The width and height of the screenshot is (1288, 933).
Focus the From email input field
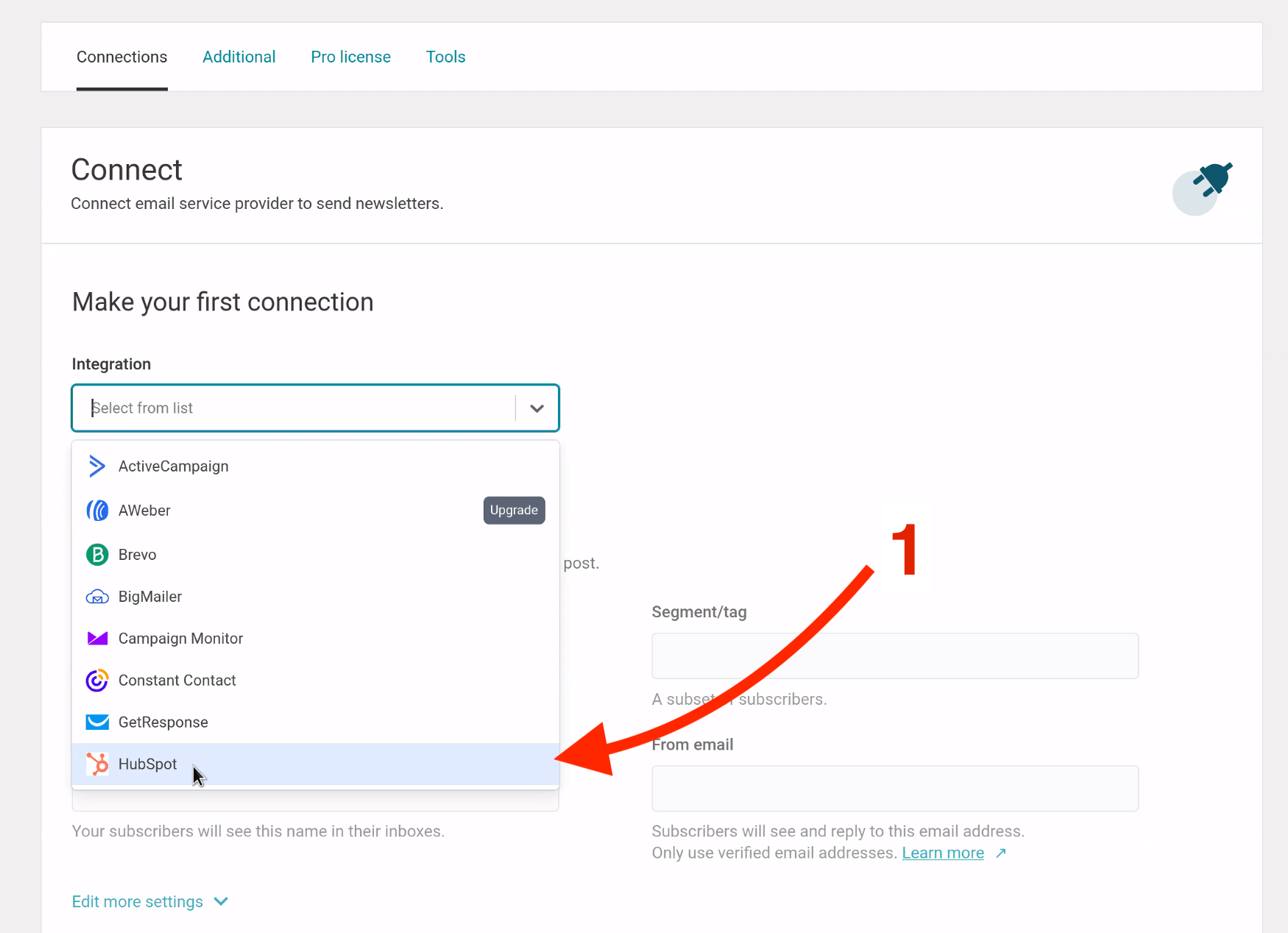coord(894,788)
